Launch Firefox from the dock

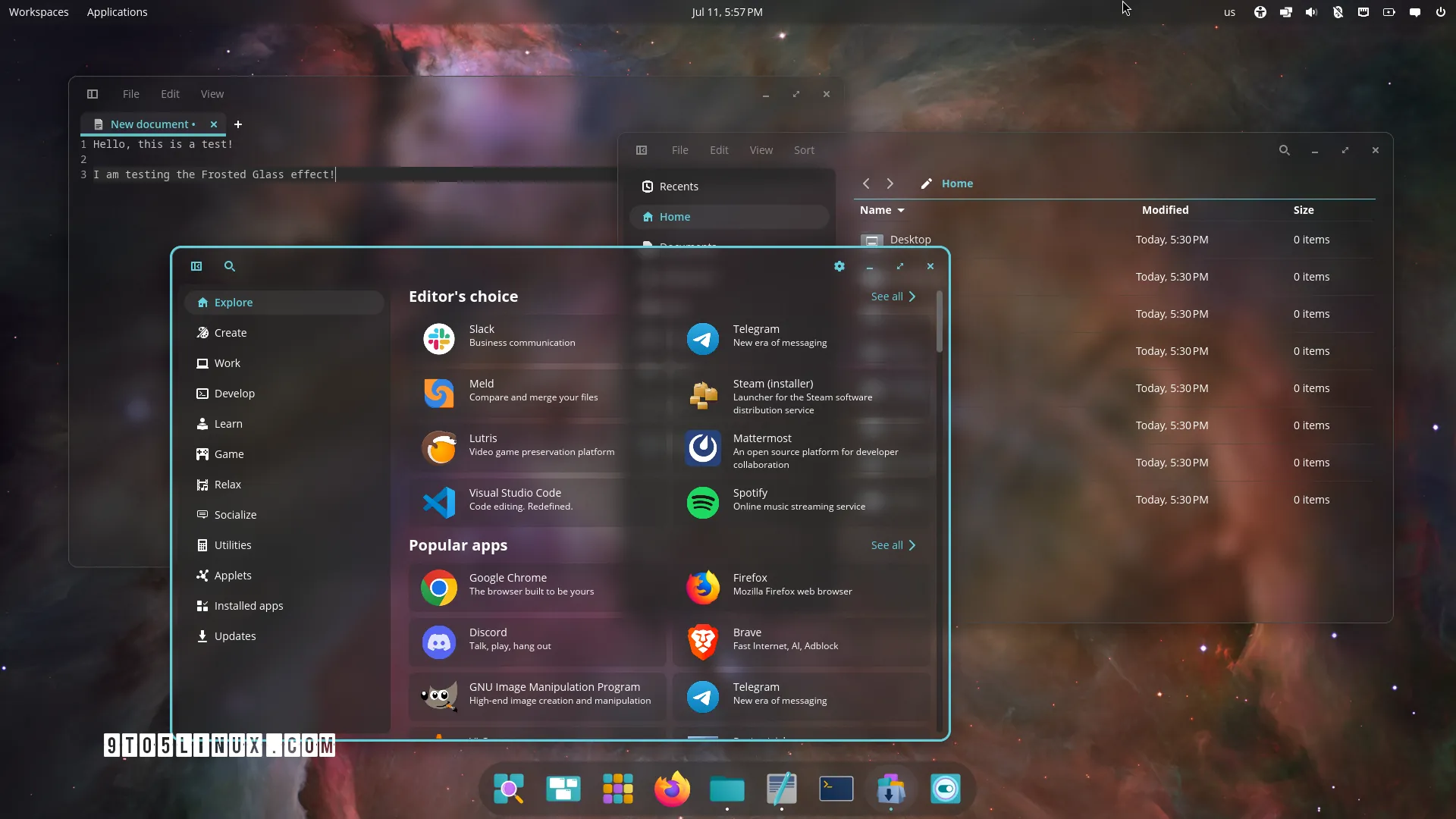672,789
